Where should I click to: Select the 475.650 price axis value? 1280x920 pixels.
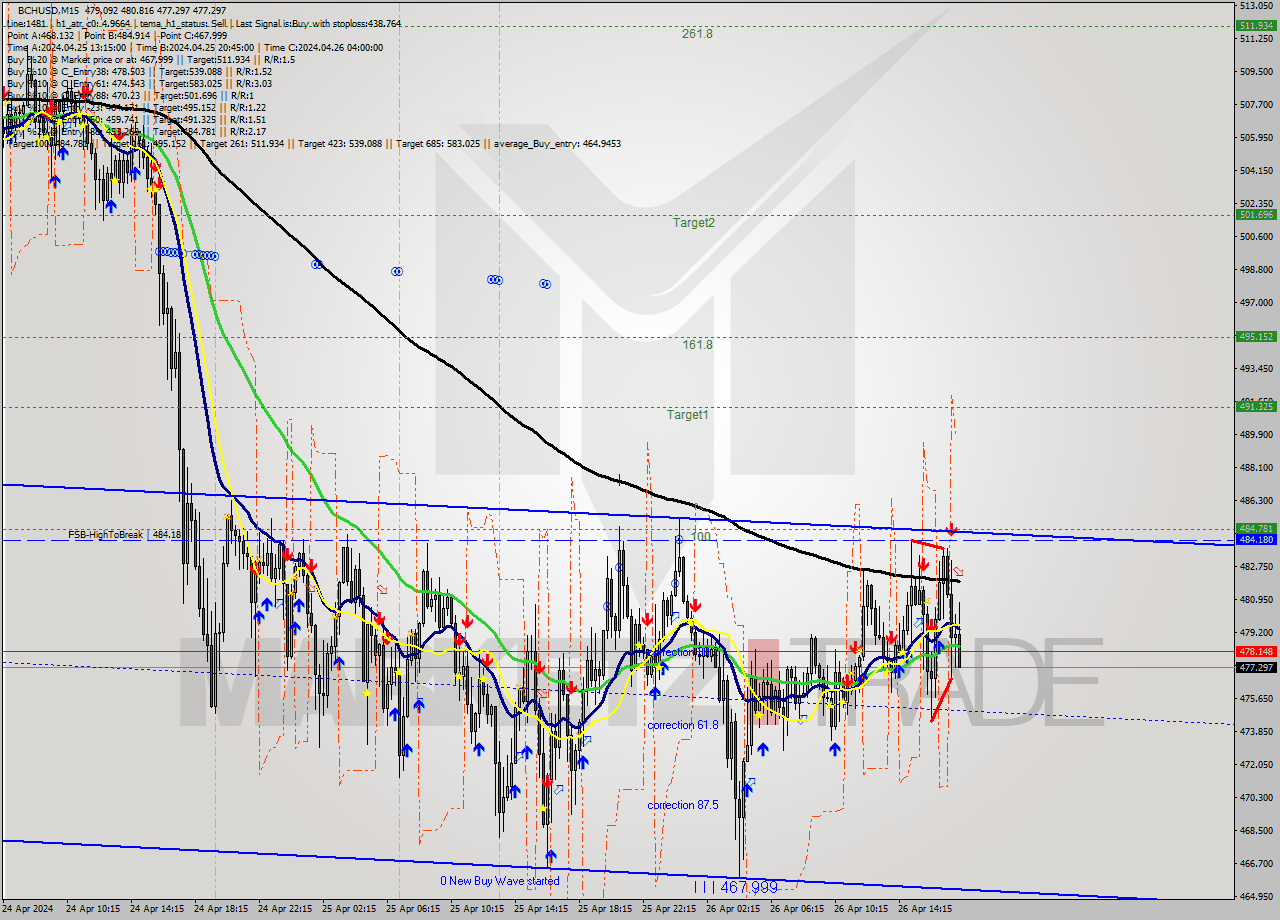[1255, 699]
